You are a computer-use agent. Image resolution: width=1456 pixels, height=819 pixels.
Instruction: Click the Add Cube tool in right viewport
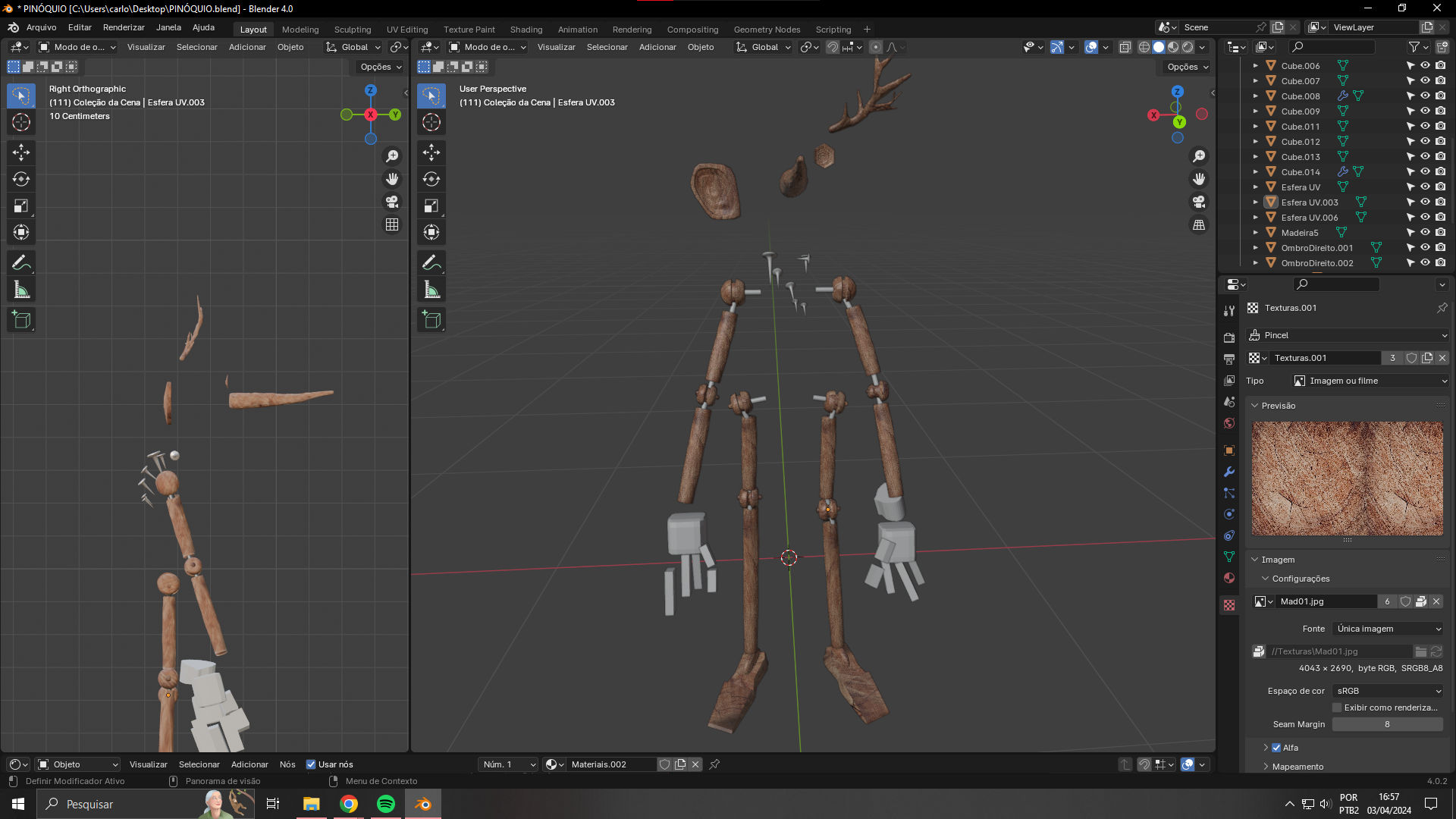[x=431, y=320]
